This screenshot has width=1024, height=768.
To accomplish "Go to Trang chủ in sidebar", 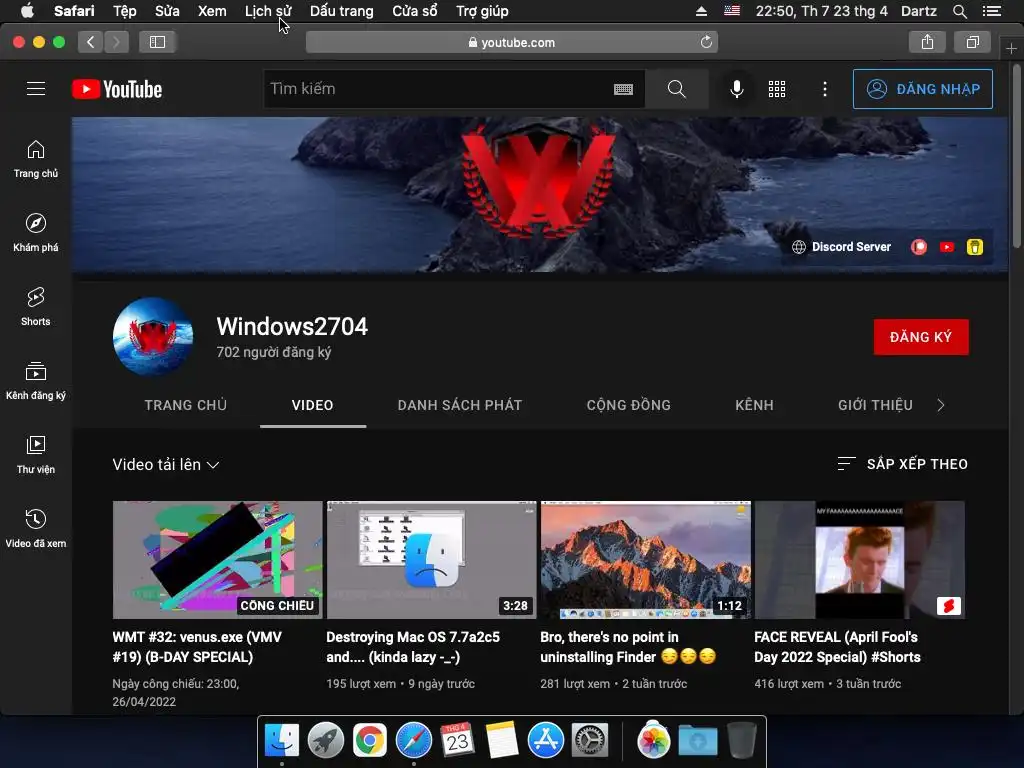I will pyautogui.click(x=36, y=159).
